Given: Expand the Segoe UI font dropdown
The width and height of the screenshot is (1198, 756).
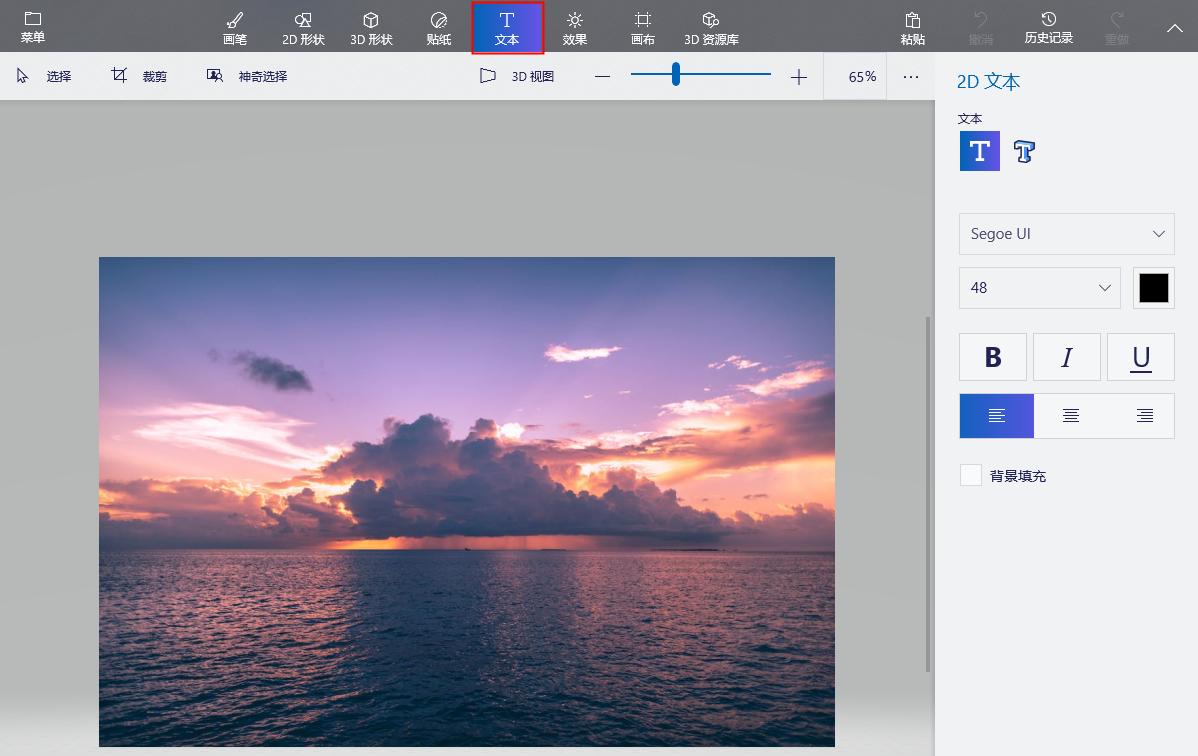Looking at the screenshot, I should pyautogui.click(x=1067, y=234).
